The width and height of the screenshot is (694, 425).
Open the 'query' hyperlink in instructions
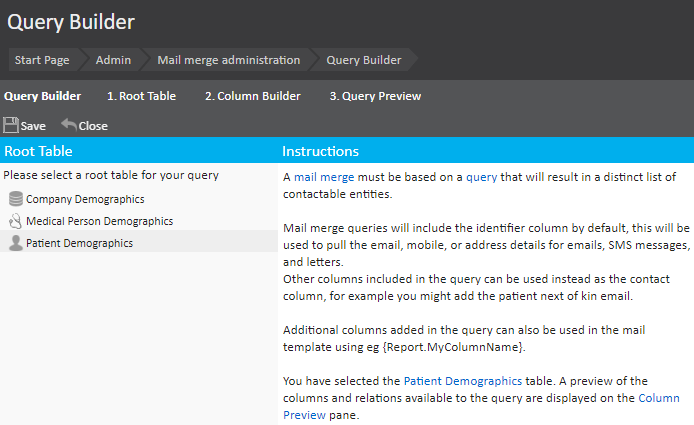pos(481,177)
